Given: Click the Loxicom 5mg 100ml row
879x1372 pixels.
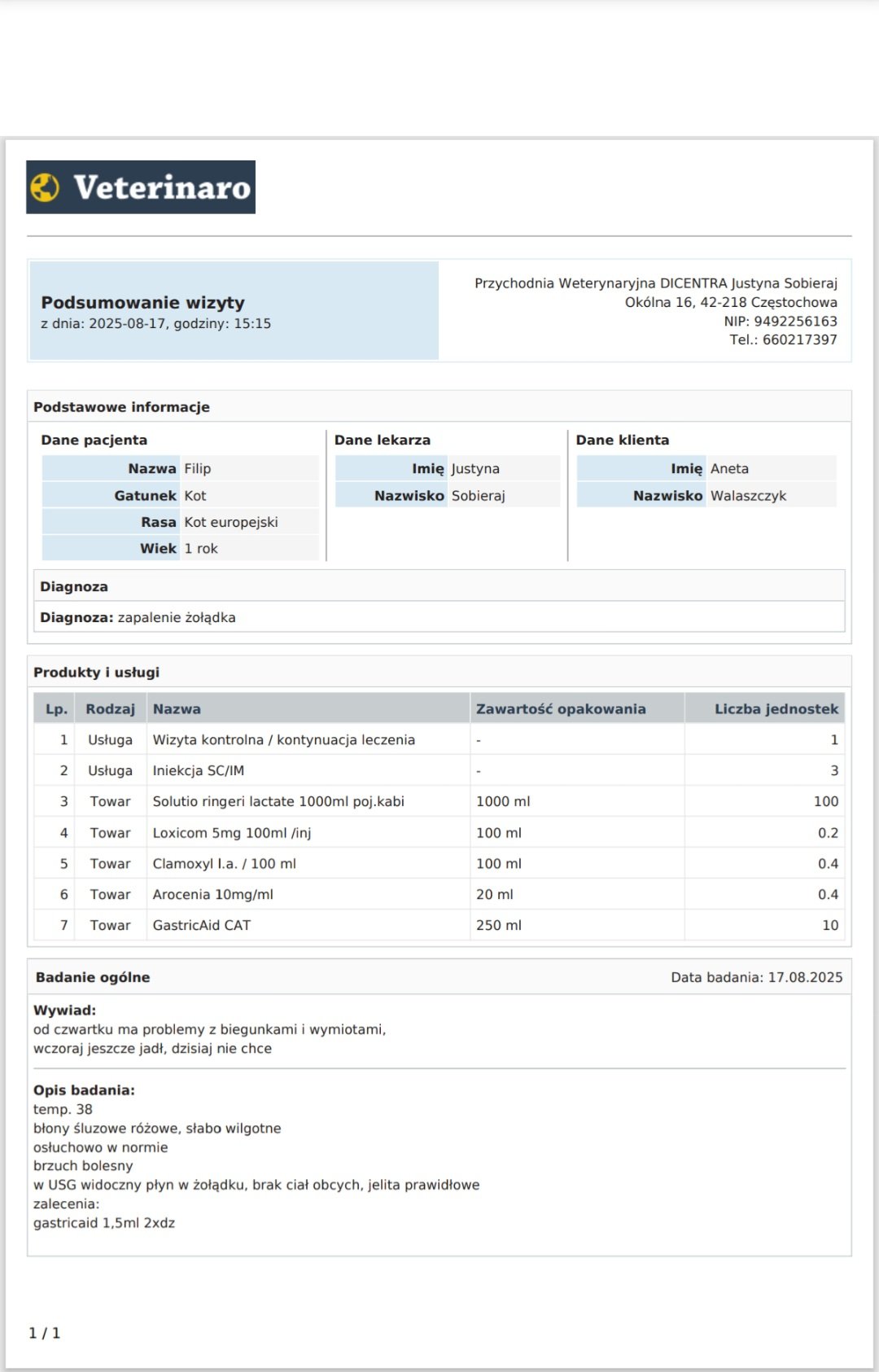Looking at the screenshot, I should coord(439,832).
